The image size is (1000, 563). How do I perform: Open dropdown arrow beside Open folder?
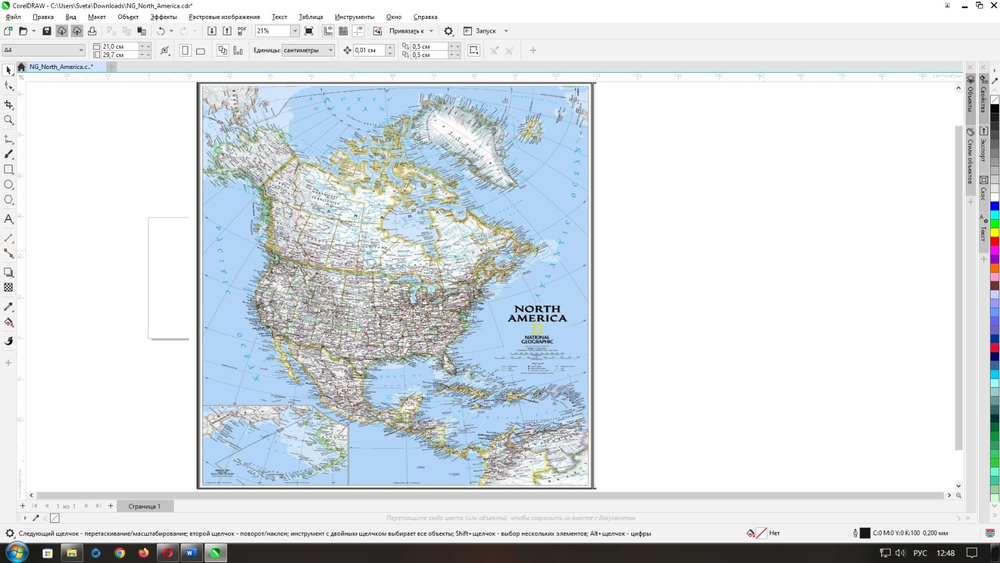34,31
